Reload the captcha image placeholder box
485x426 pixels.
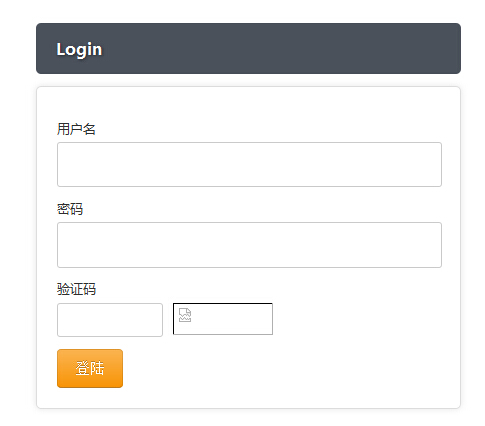(223, 319)
